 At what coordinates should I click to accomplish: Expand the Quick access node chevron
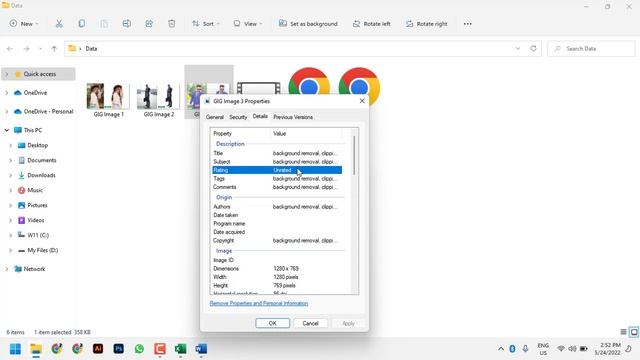(7, 74)
